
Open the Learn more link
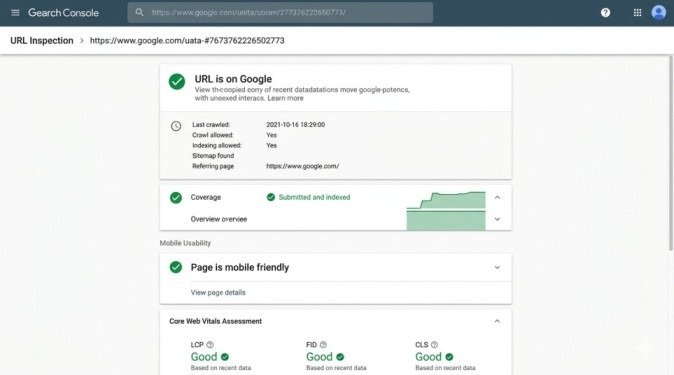point(285,98)
